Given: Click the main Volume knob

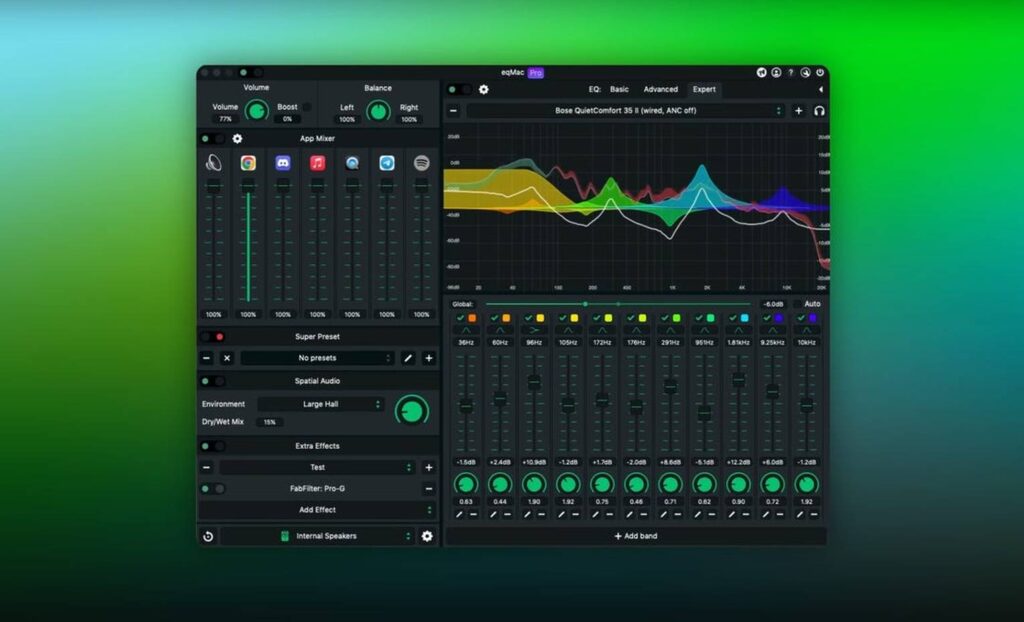Looking at the screenshot, I should click(257, 111).
